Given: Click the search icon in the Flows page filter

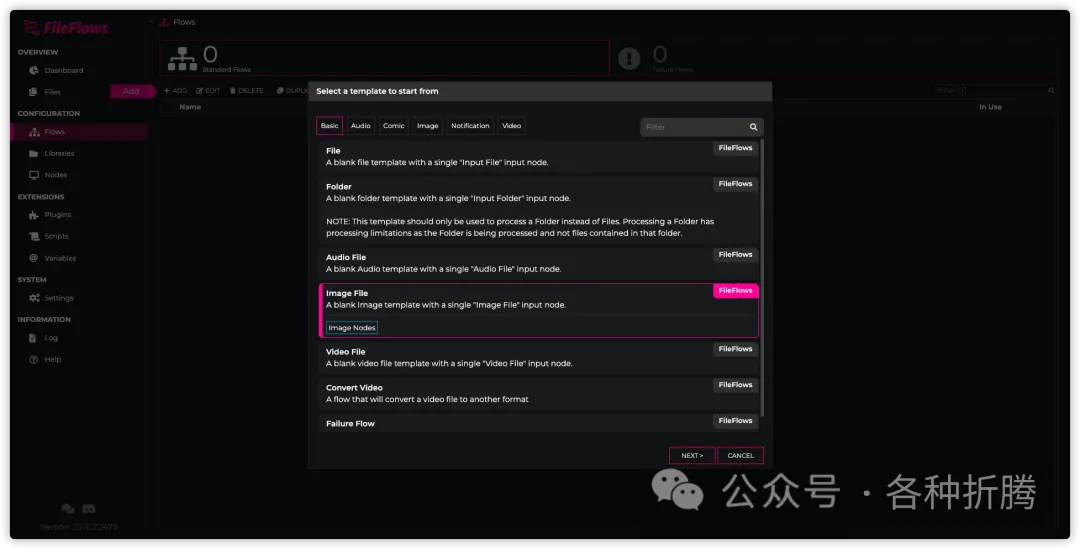Looking at the screenshot, I should tap(1051, 90).
